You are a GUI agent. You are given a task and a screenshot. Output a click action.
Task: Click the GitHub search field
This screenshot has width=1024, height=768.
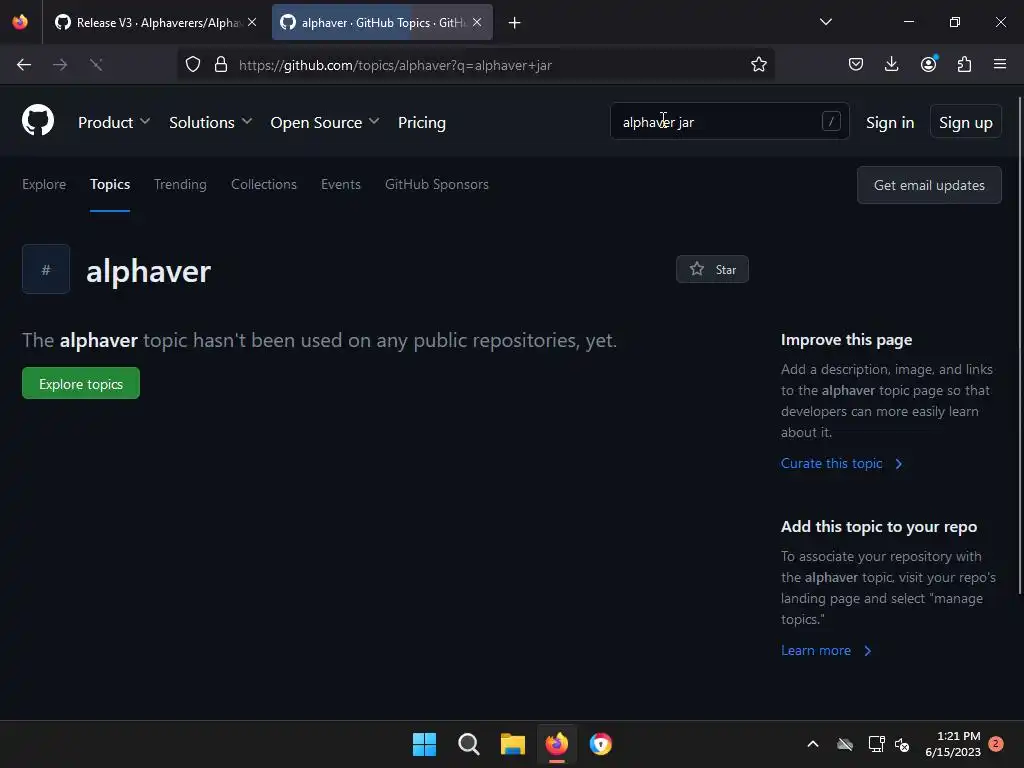tap(729, 121)
